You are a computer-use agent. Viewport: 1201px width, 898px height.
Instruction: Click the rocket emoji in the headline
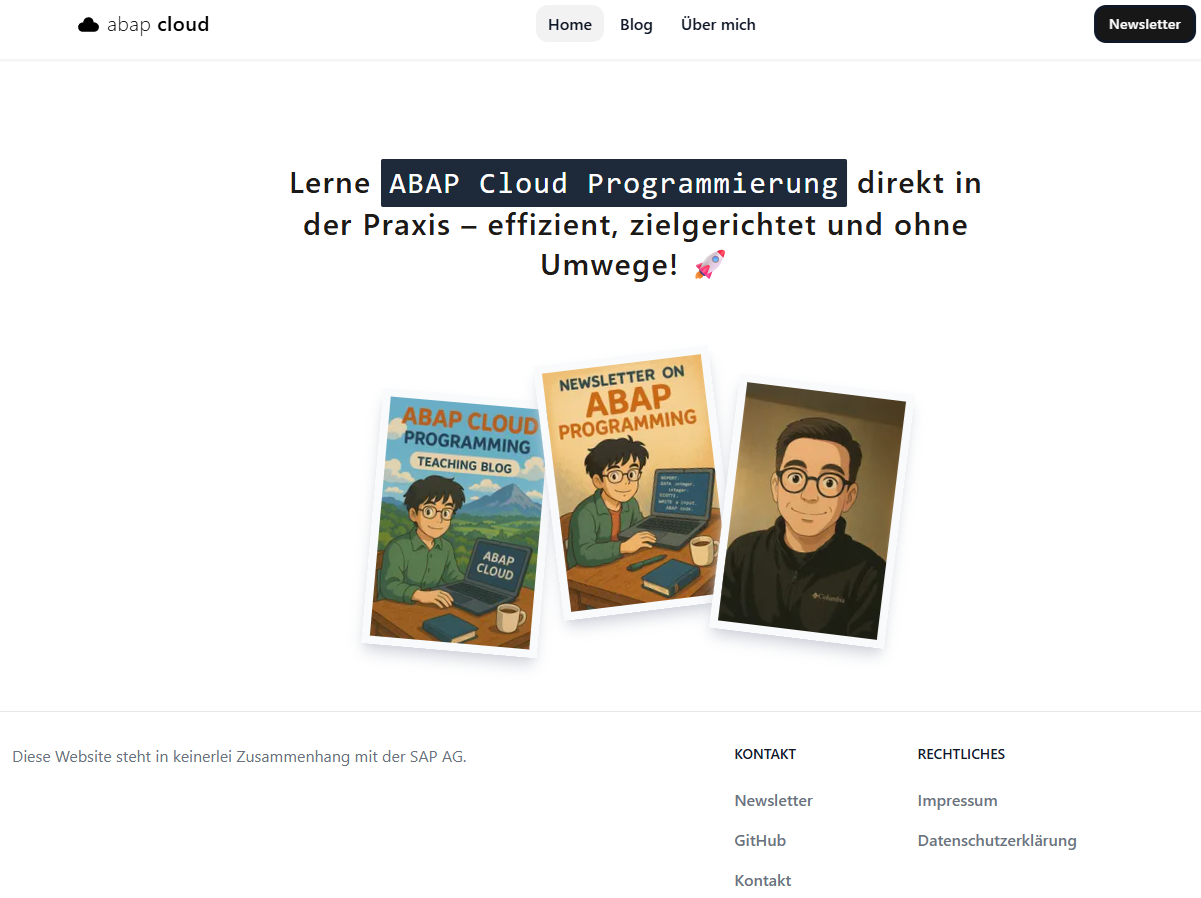click(x=709, y=265)
